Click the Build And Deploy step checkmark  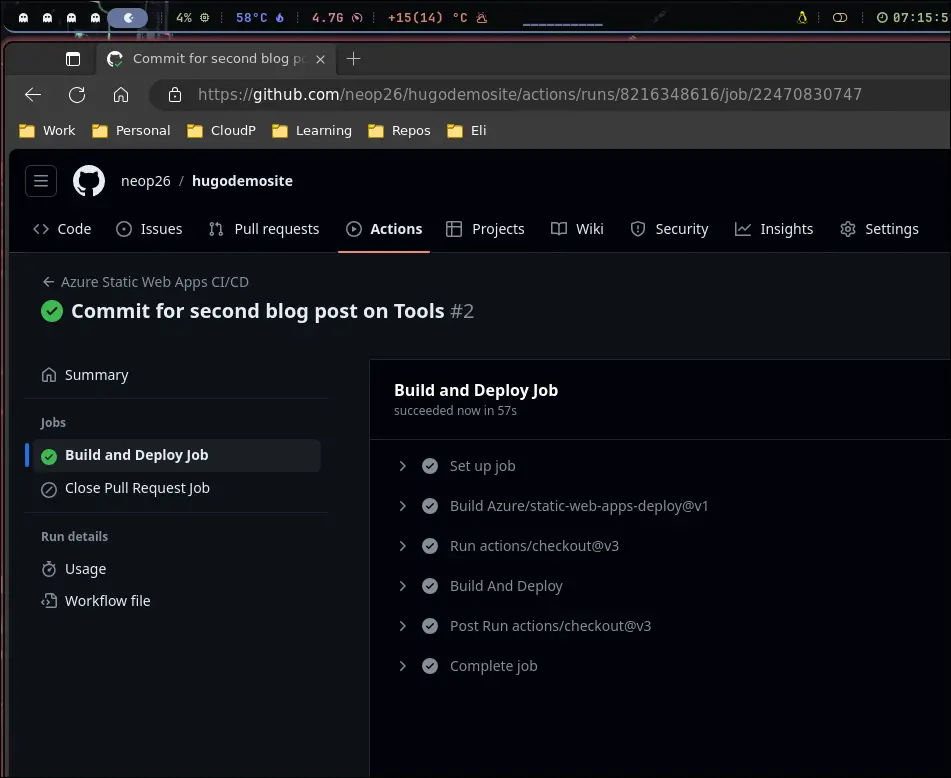430,586
